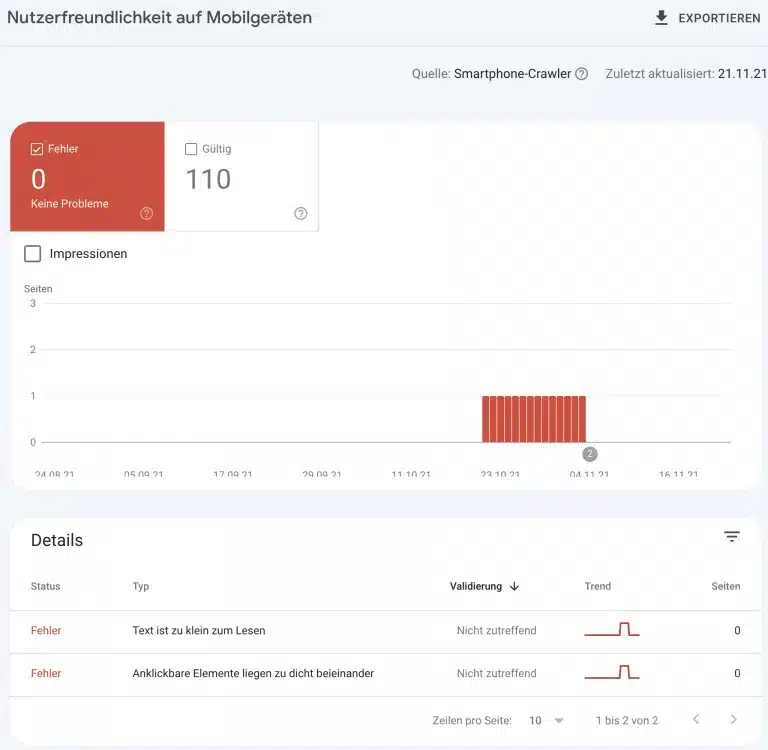Click the Seiten column header

click(x=725, y=586)
